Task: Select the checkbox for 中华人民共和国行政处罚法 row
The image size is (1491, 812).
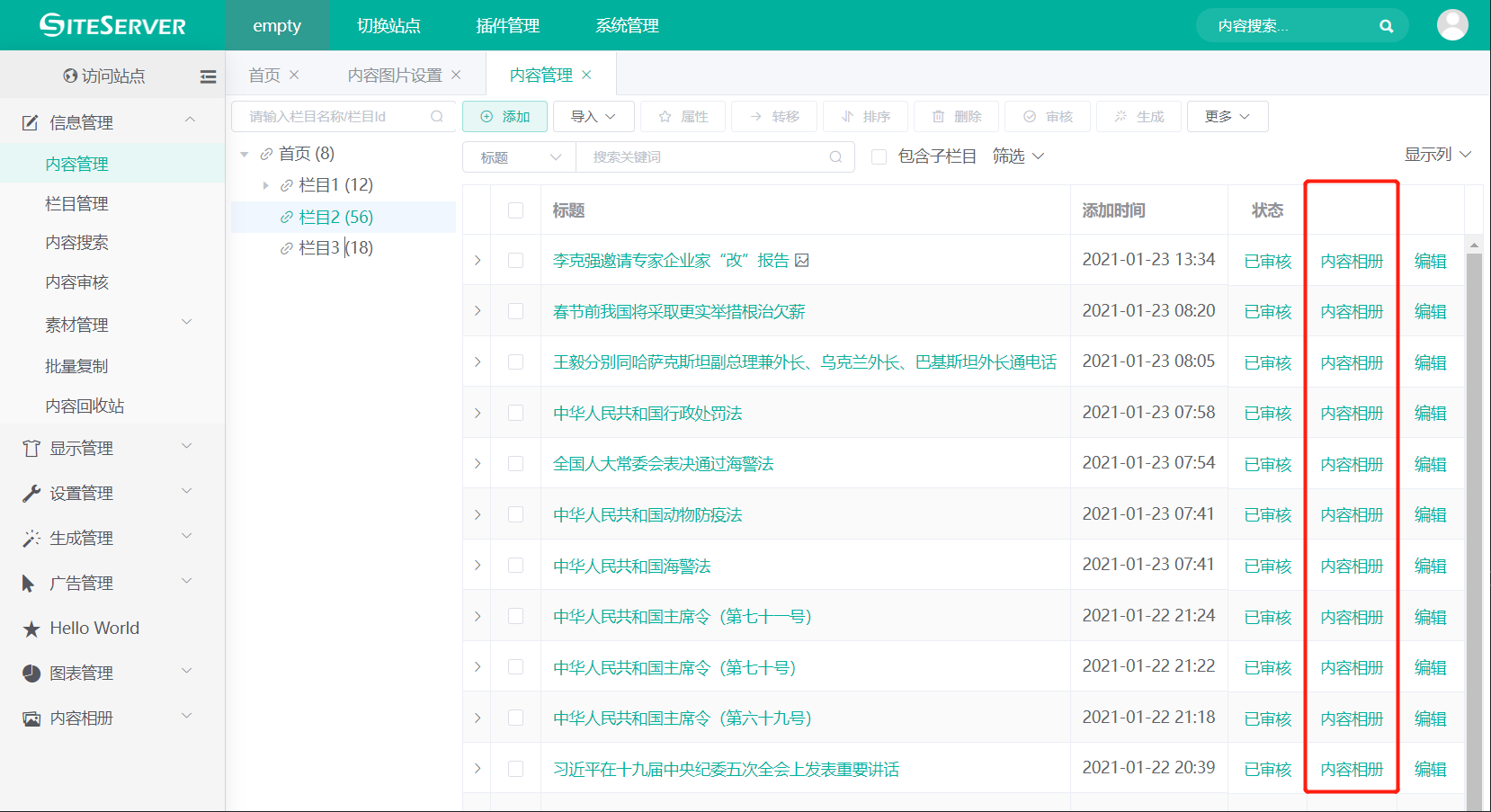Action: [x=515, y=413]
